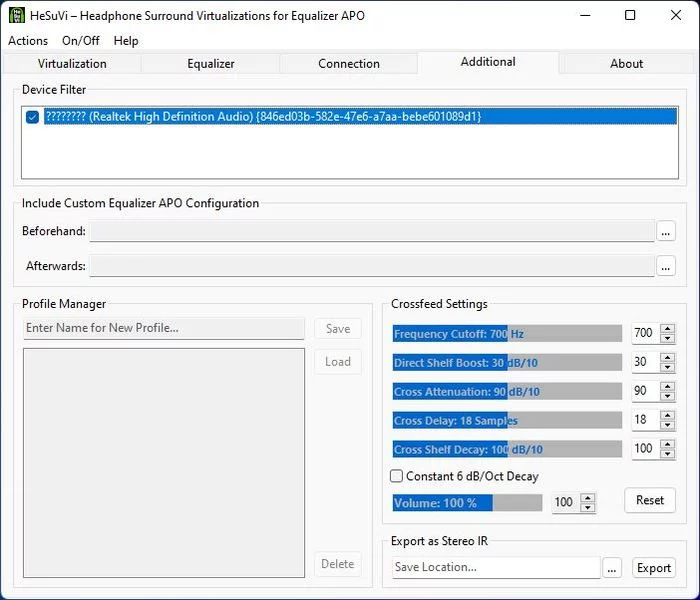Increase Frequency Cutoff with up arrow
The image size is (700, 600).
point(668,329)
